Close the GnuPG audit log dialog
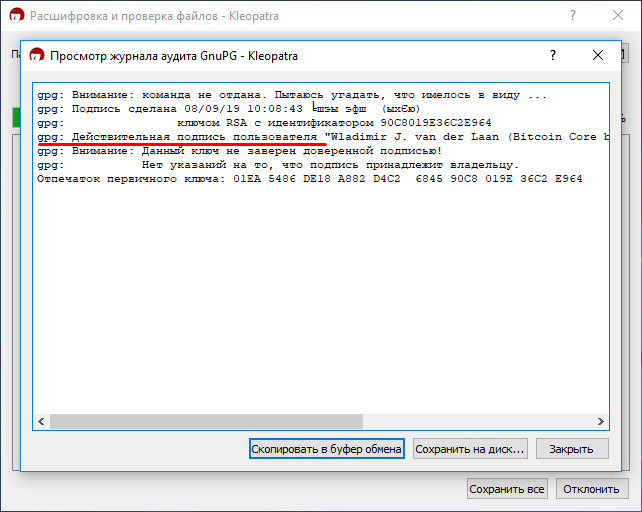The height and width of the screenshot is (512, 642). (598, 55)
